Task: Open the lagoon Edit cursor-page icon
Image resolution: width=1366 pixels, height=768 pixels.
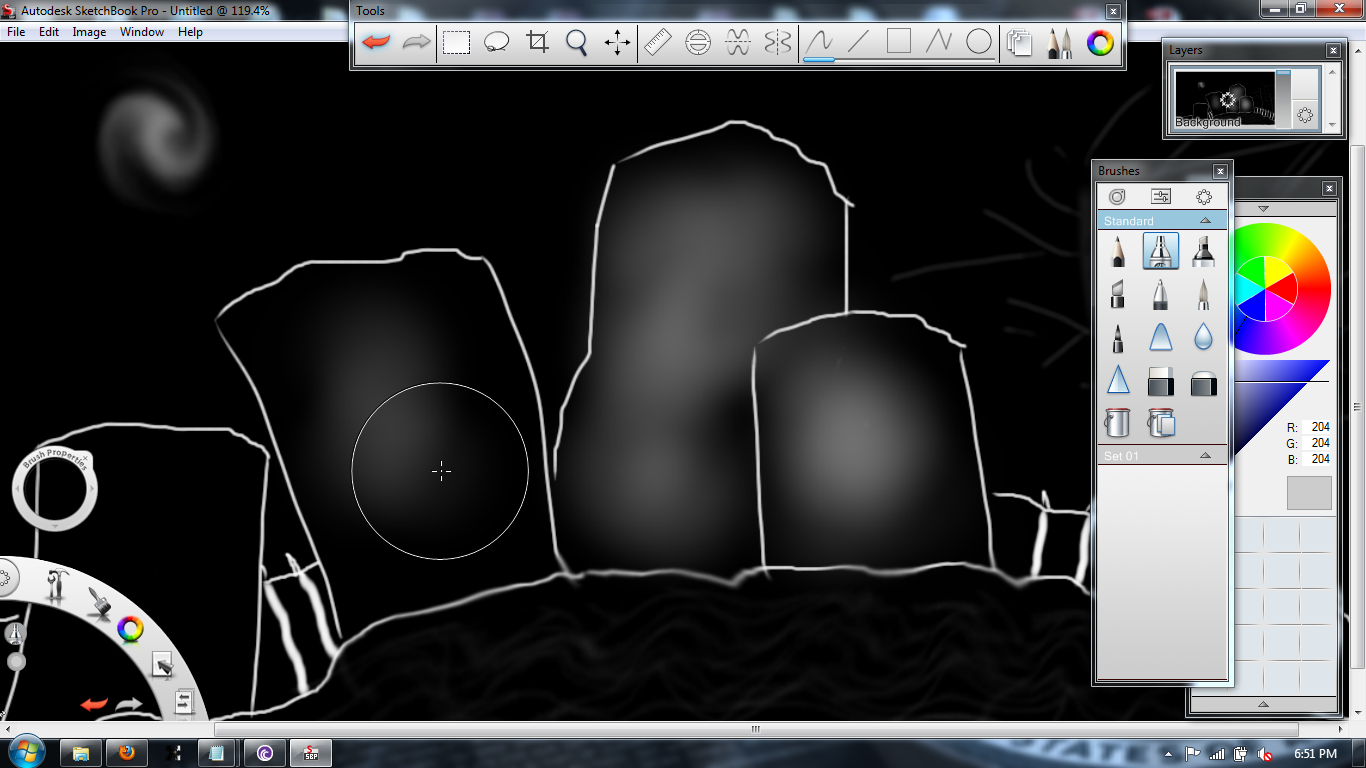Action: coord(162,664)
